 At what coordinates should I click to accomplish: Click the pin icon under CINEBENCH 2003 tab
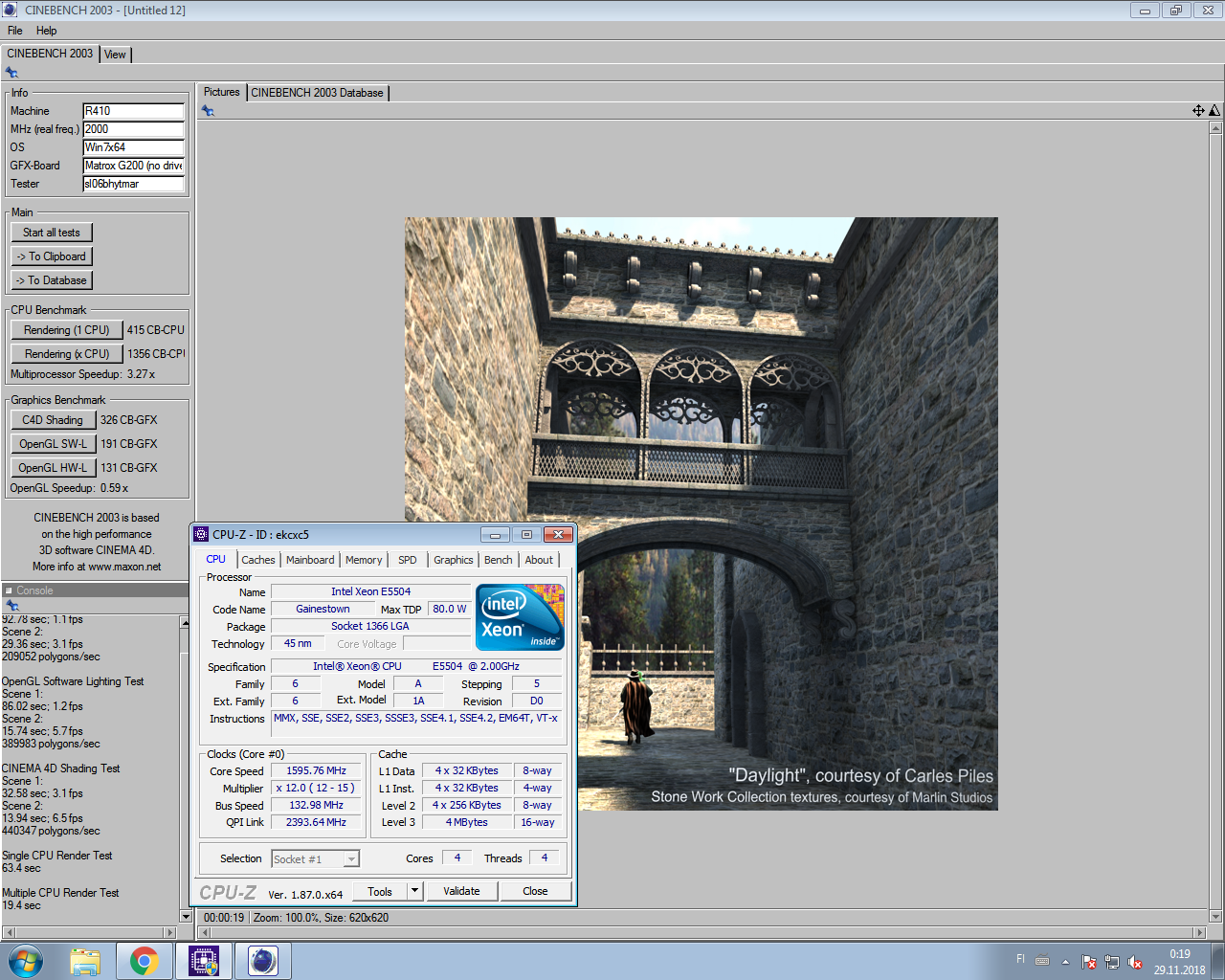tap(11, 73)
